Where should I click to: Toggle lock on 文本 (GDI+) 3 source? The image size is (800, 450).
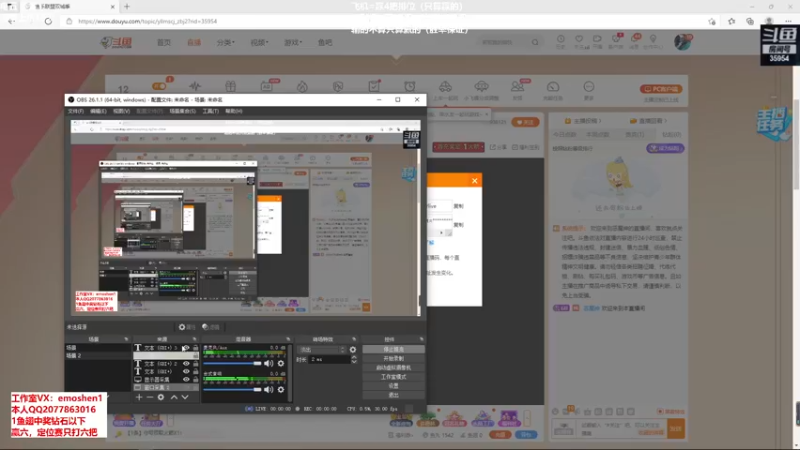tap(195, 348)
